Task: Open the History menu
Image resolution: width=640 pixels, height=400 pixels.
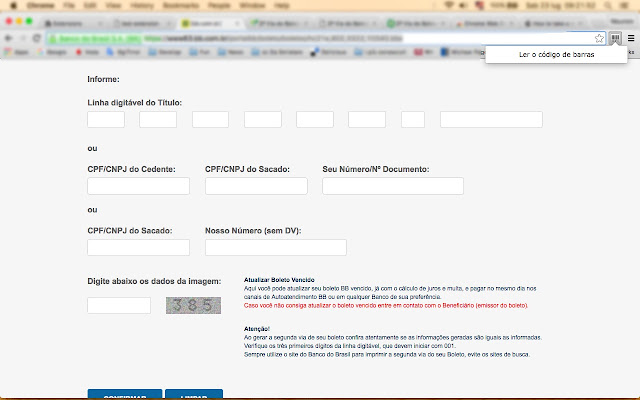Action: 142,6
